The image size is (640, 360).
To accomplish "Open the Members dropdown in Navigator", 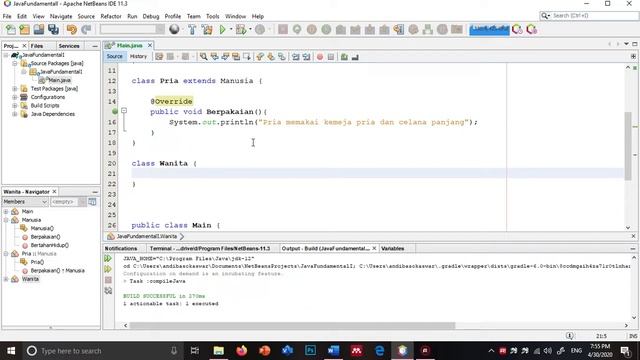I will pos(25,202).
